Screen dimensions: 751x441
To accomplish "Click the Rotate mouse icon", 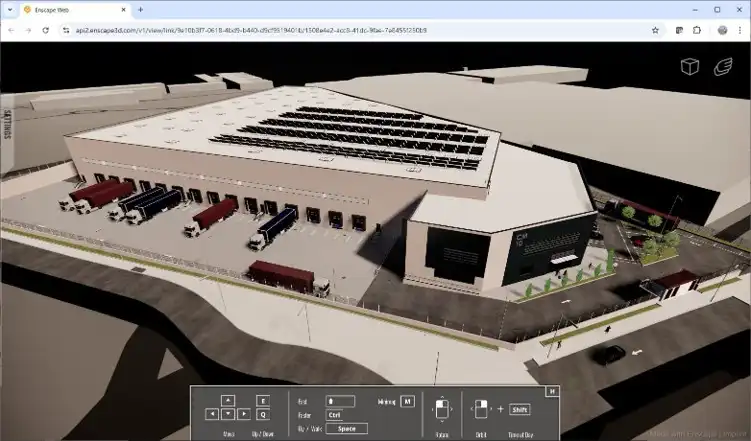I will point(442,410).
